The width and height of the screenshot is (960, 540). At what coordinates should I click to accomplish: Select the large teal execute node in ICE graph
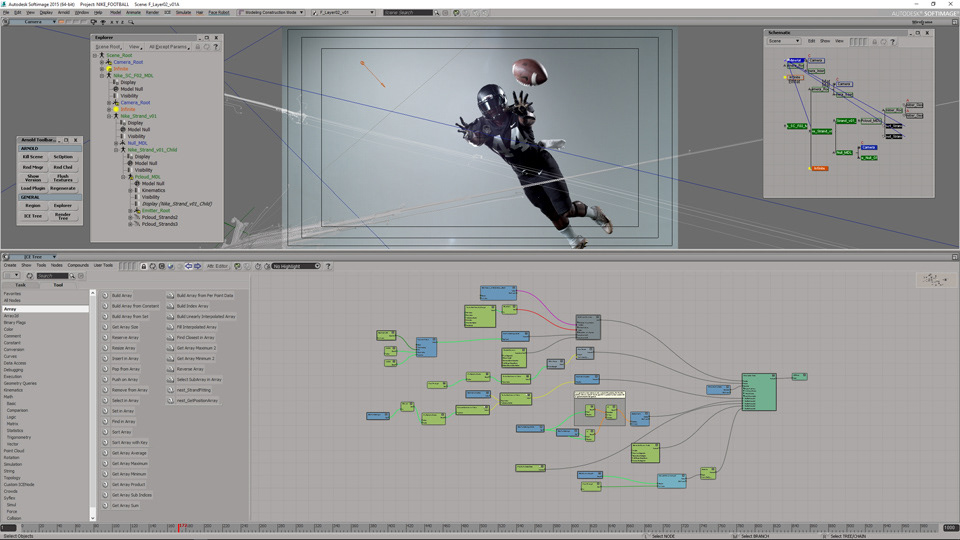pos(759,392)
